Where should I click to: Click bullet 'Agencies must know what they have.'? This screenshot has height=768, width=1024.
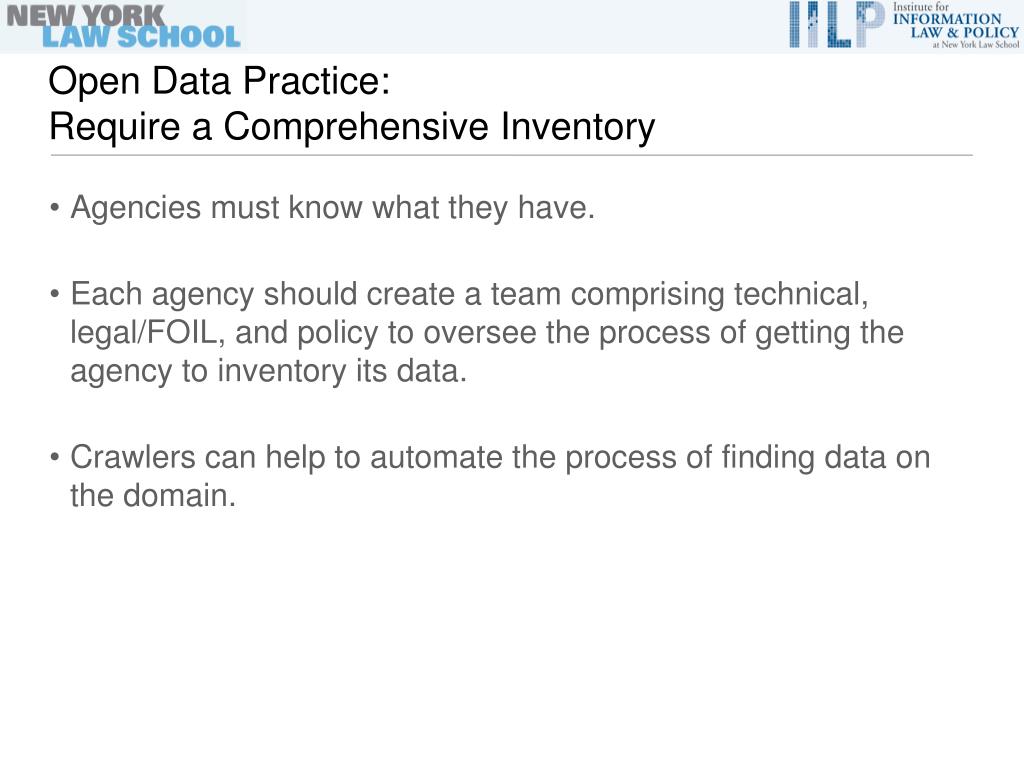[332, 208]
